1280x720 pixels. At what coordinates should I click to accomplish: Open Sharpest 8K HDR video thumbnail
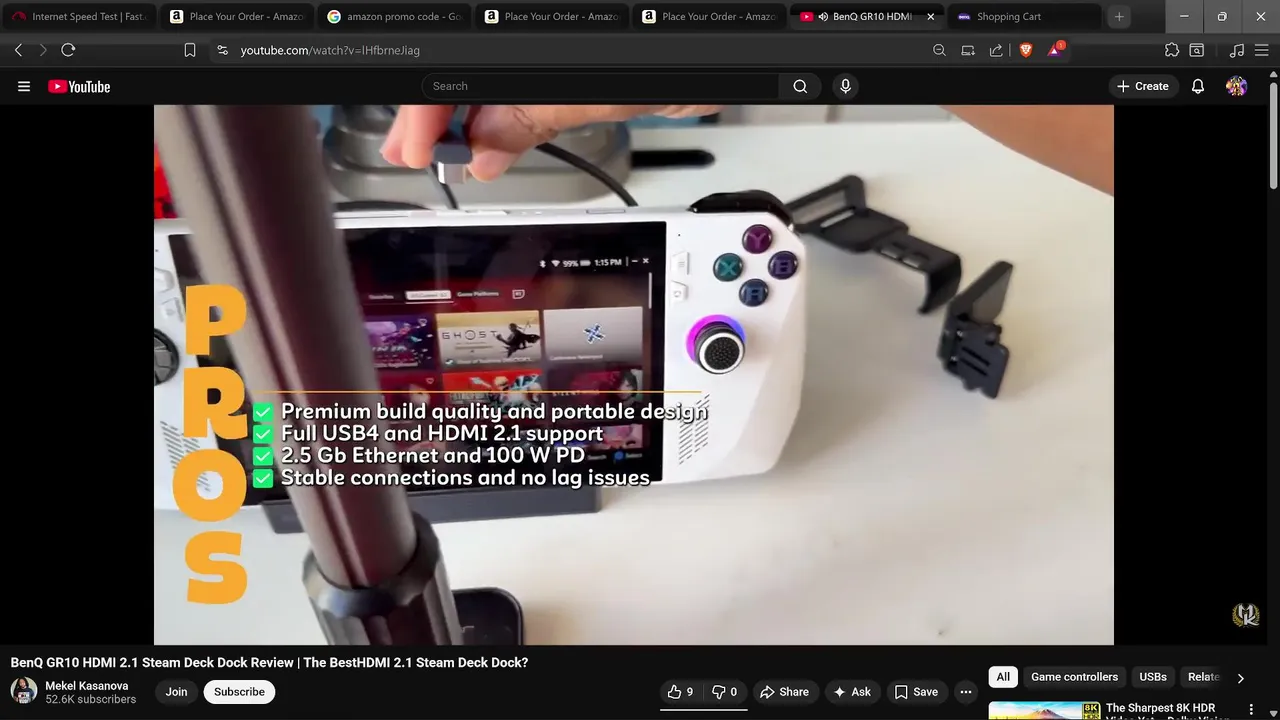point(1044,711)
